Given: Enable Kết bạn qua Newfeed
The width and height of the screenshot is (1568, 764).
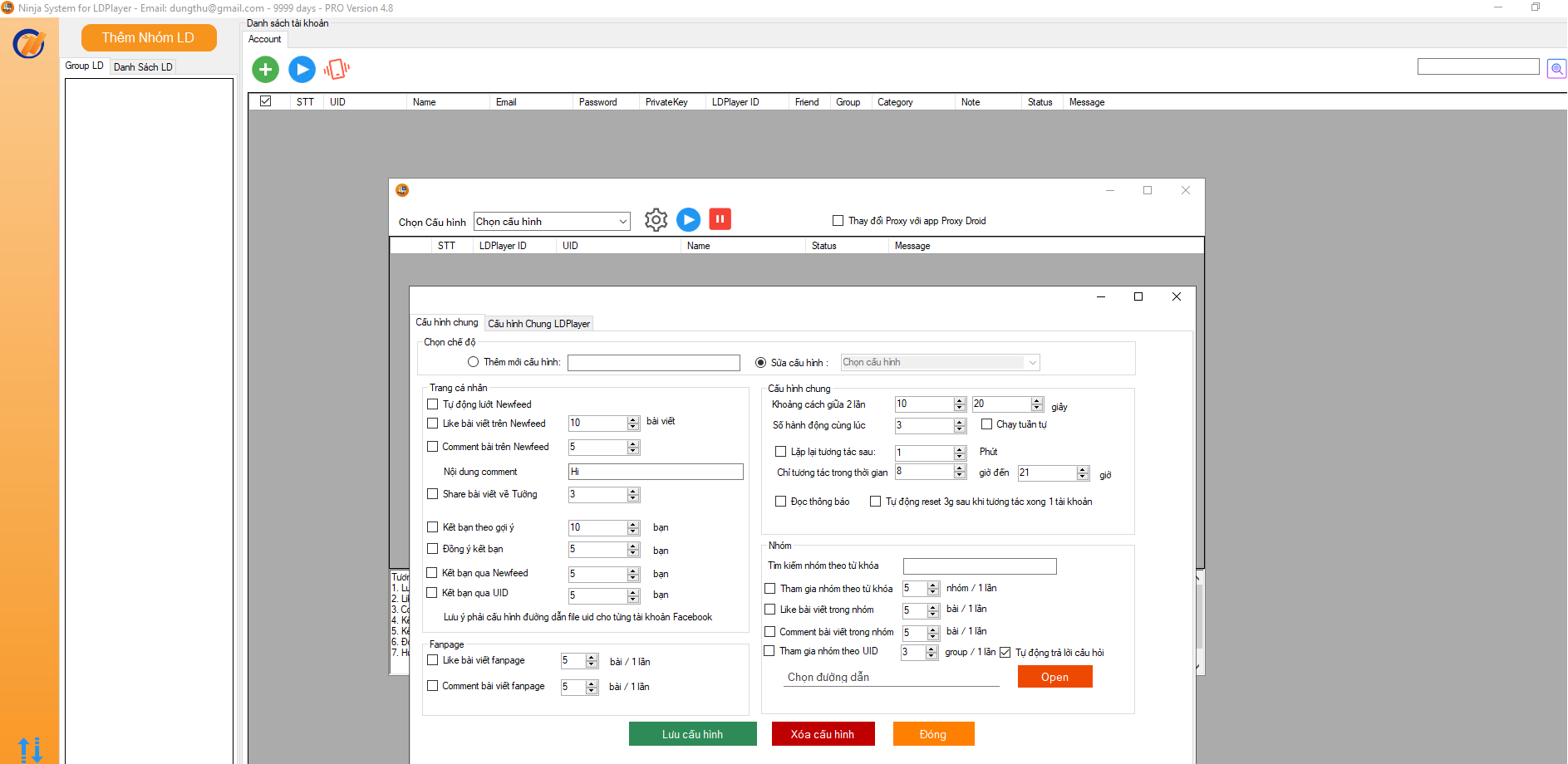Looking at the screenshot, I should 432,573.
